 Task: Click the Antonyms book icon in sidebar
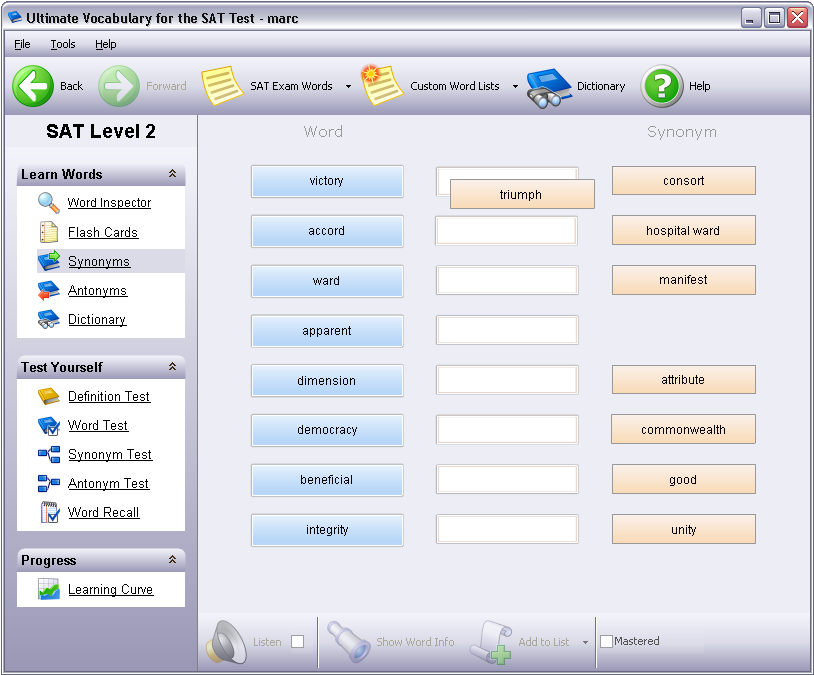tap(49, 290)
